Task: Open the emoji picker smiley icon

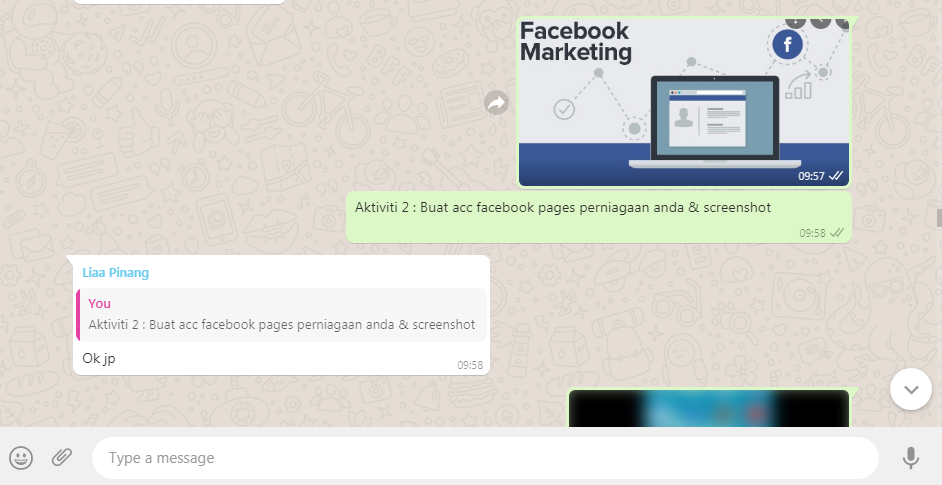Action: [21, 458]
